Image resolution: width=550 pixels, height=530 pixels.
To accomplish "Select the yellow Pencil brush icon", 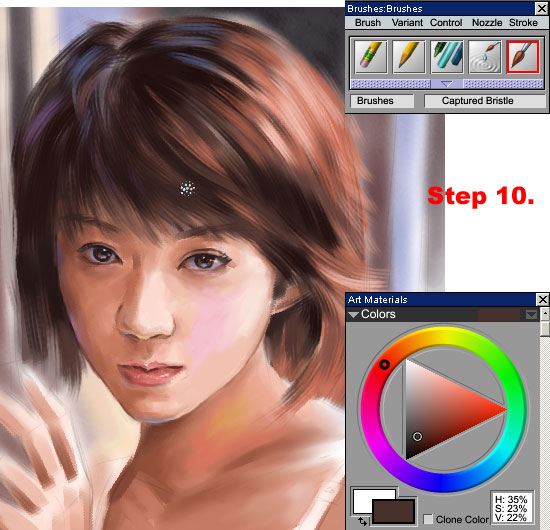I will (x=409, y=57).
